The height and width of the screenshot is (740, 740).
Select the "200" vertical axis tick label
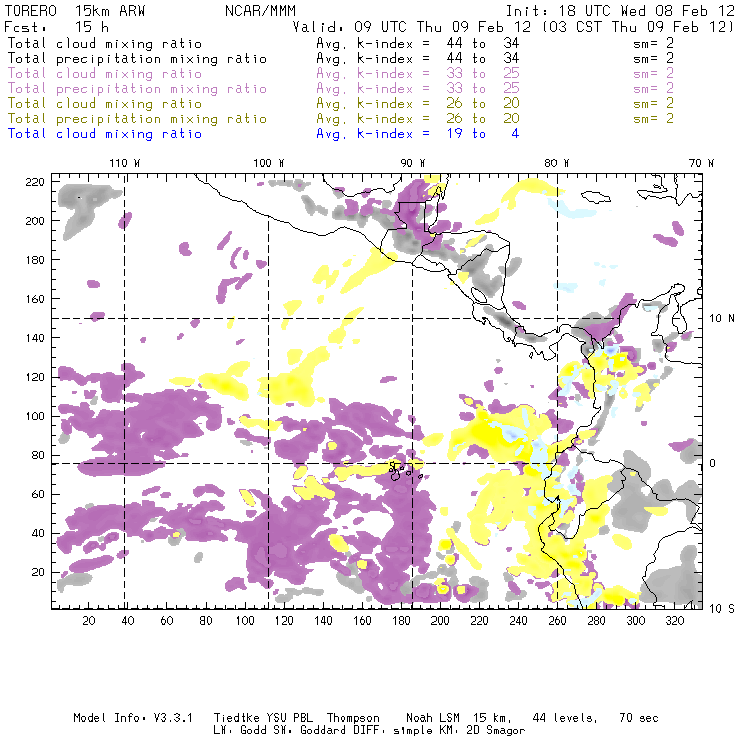[35, 221]
